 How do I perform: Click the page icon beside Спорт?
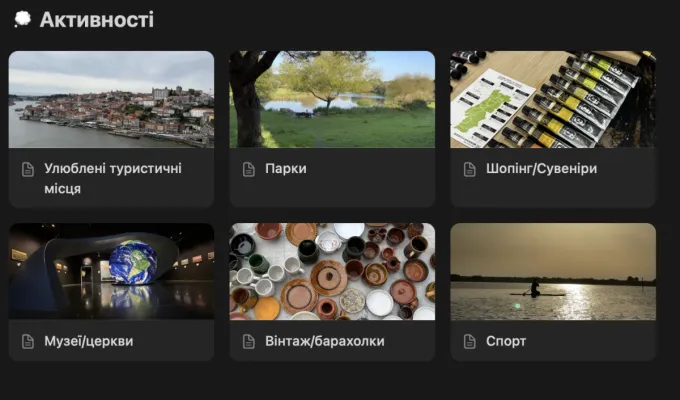pyautogui.click(x=470, y=341)
